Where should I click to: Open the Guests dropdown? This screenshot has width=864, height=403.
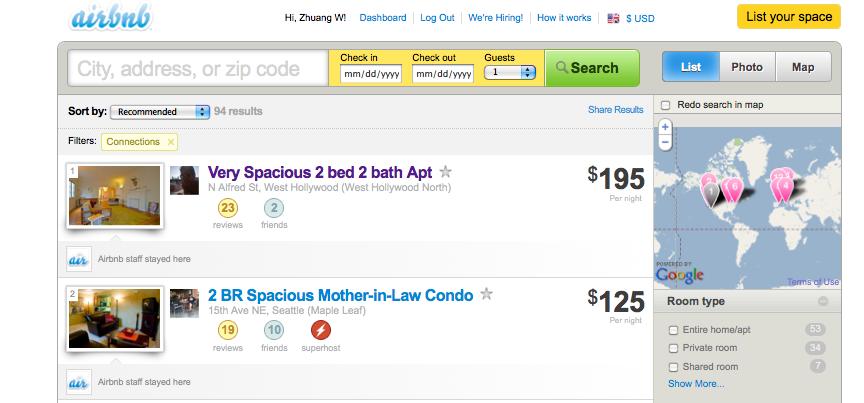[510, 72]
